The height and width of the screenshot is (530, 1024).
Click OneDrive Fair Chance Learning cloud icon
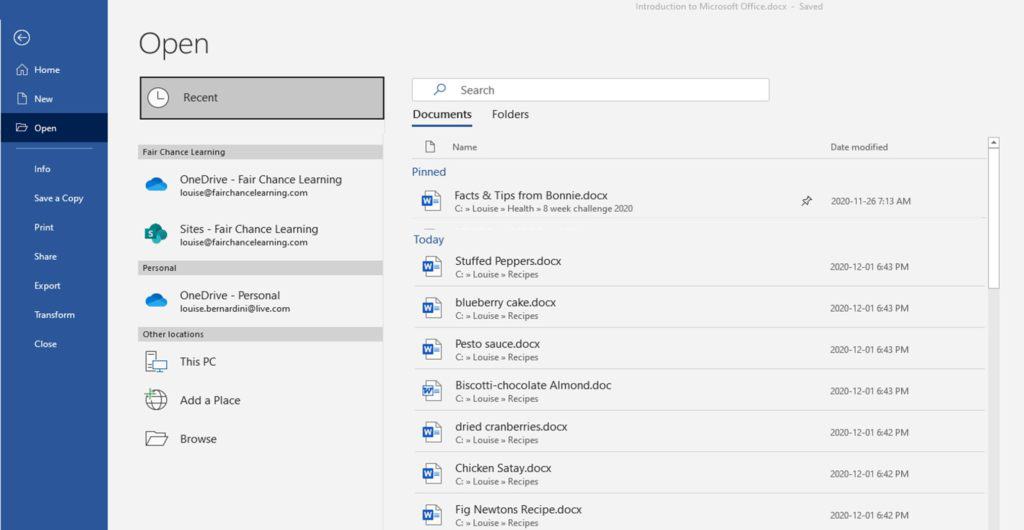[156, 185]
